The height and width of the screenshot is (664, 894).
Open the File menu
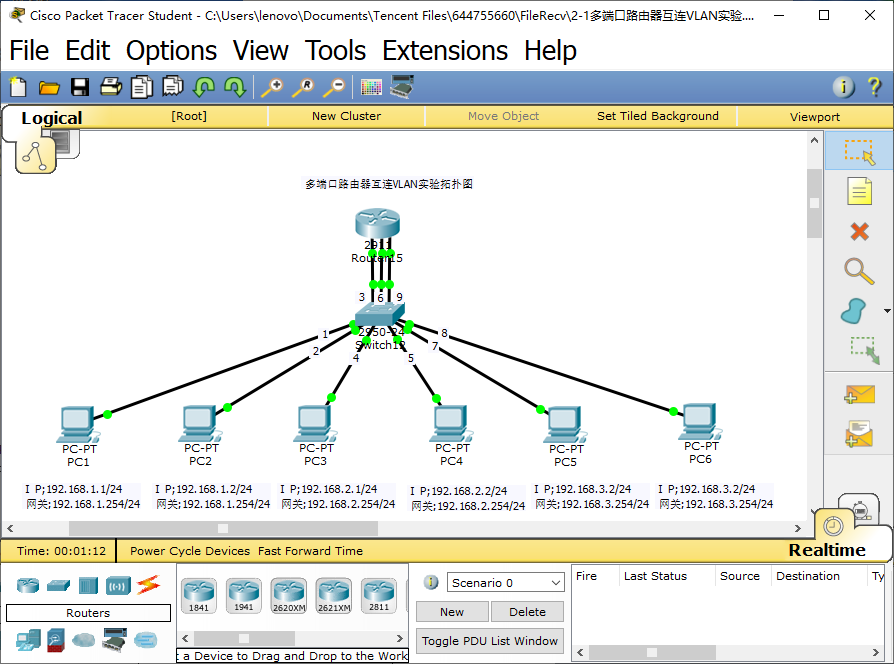(29, 51)
